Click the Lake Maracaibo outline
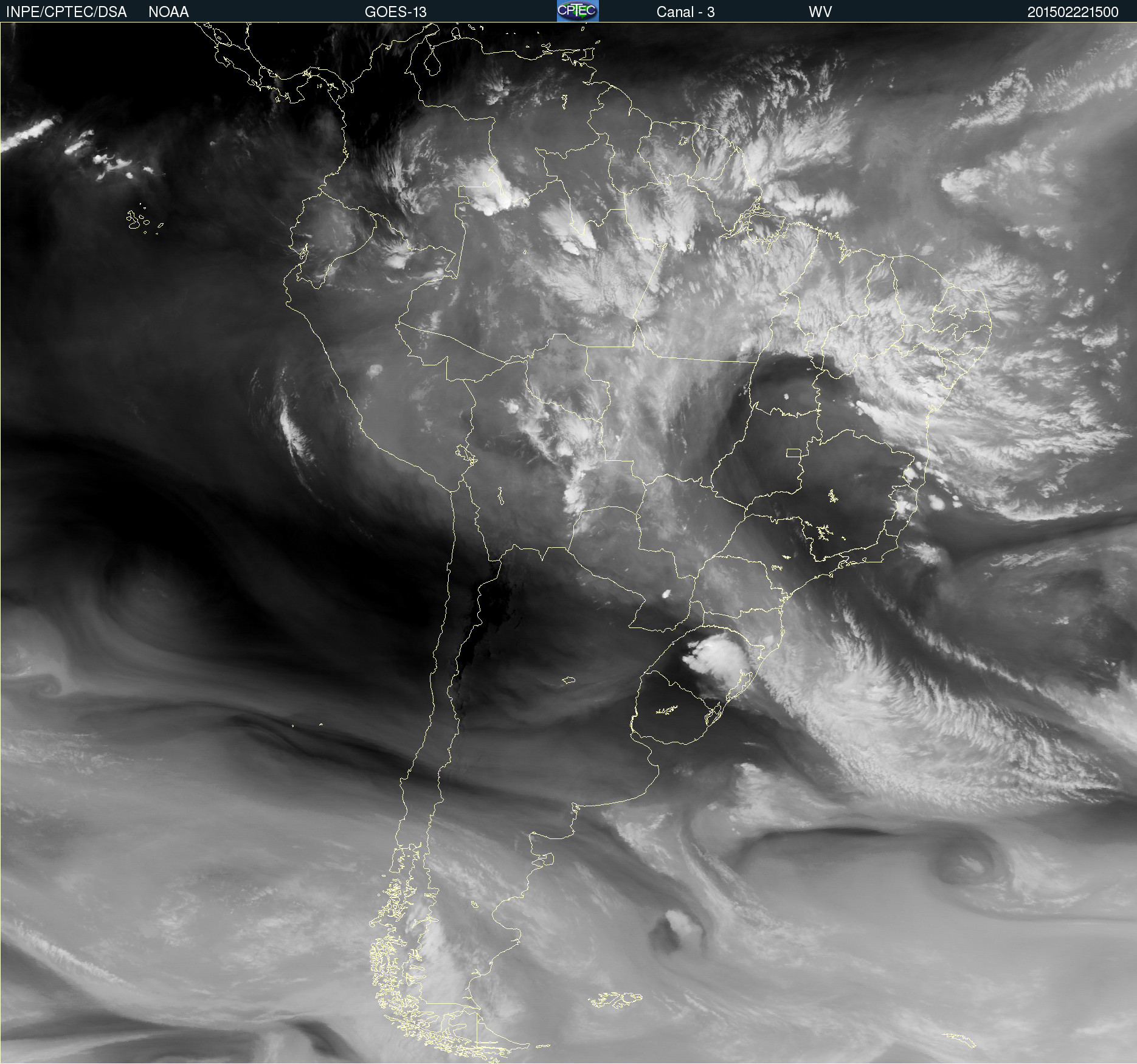The image size is (1137, 1064). [432, 61]
